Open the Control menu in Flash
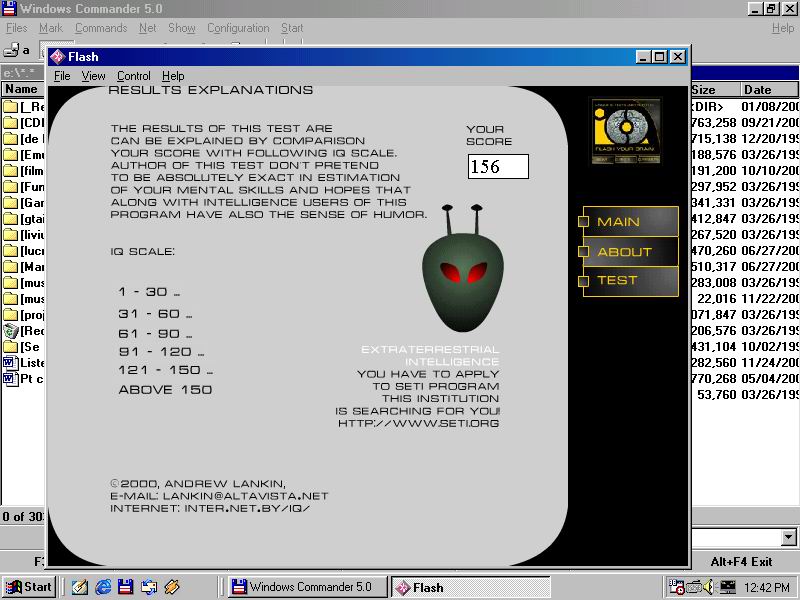Viewport: 800px width, 600px height. (133, 76)
